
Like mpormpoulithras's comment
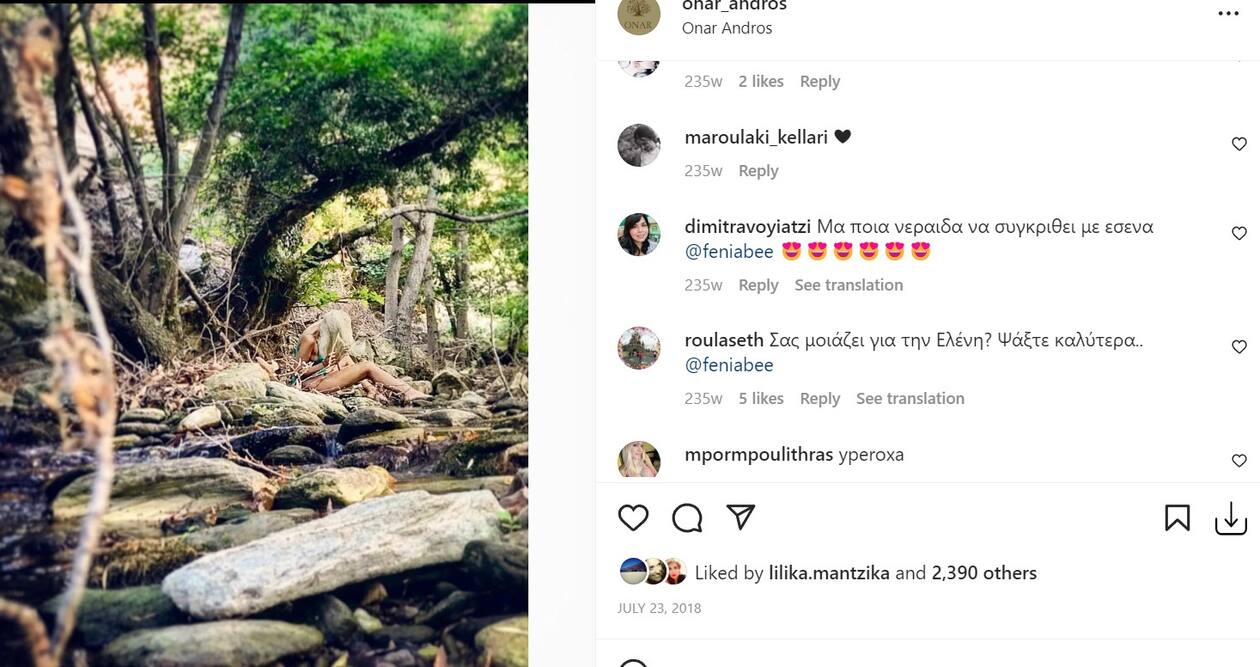(1239, 461)
